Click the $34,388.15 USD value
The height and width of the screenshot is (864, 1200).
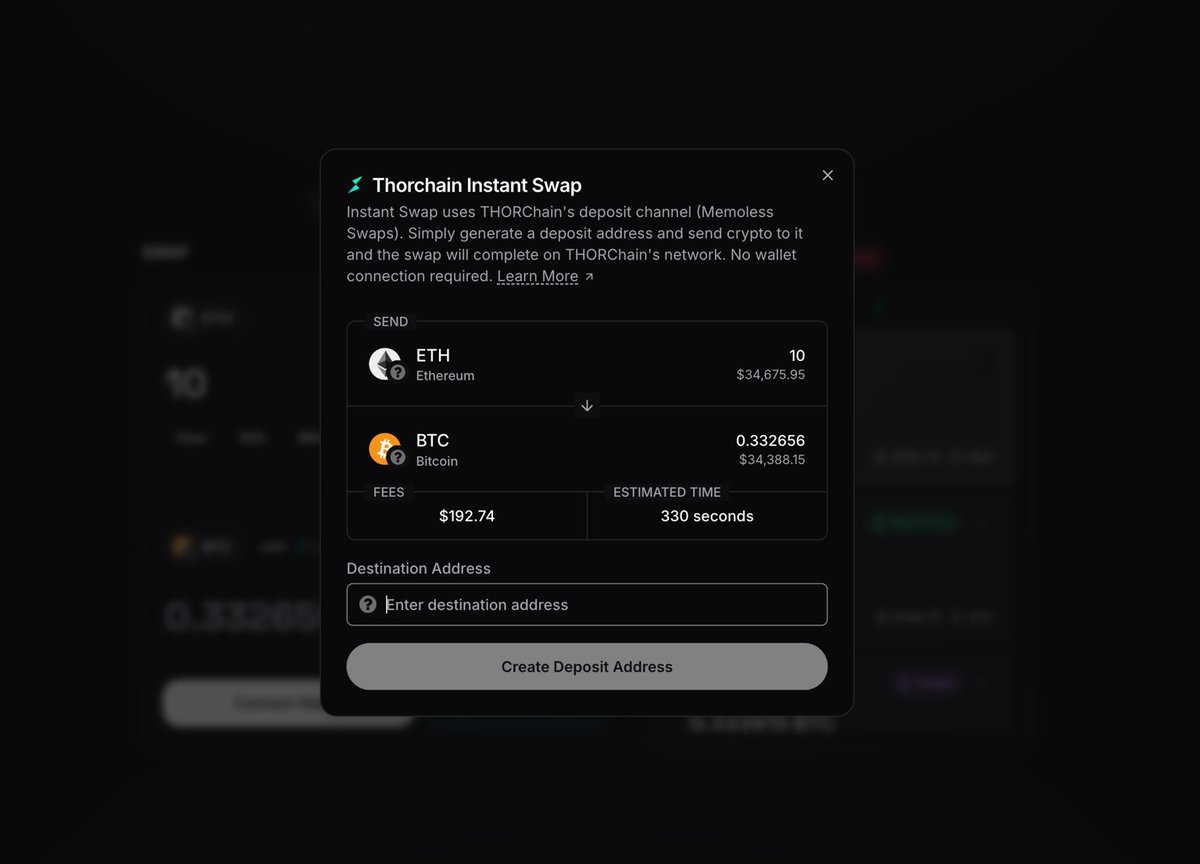coord(771,459)
